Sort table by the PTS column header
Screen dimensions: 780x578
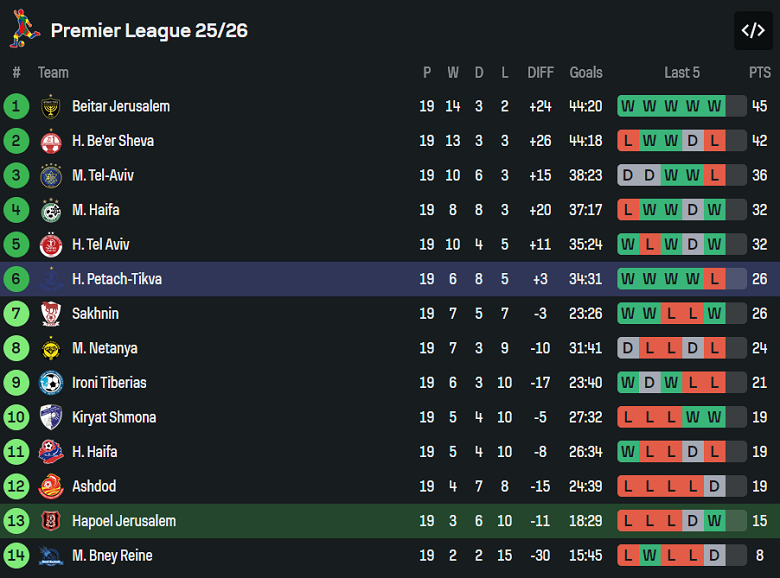tap(760, 72)
